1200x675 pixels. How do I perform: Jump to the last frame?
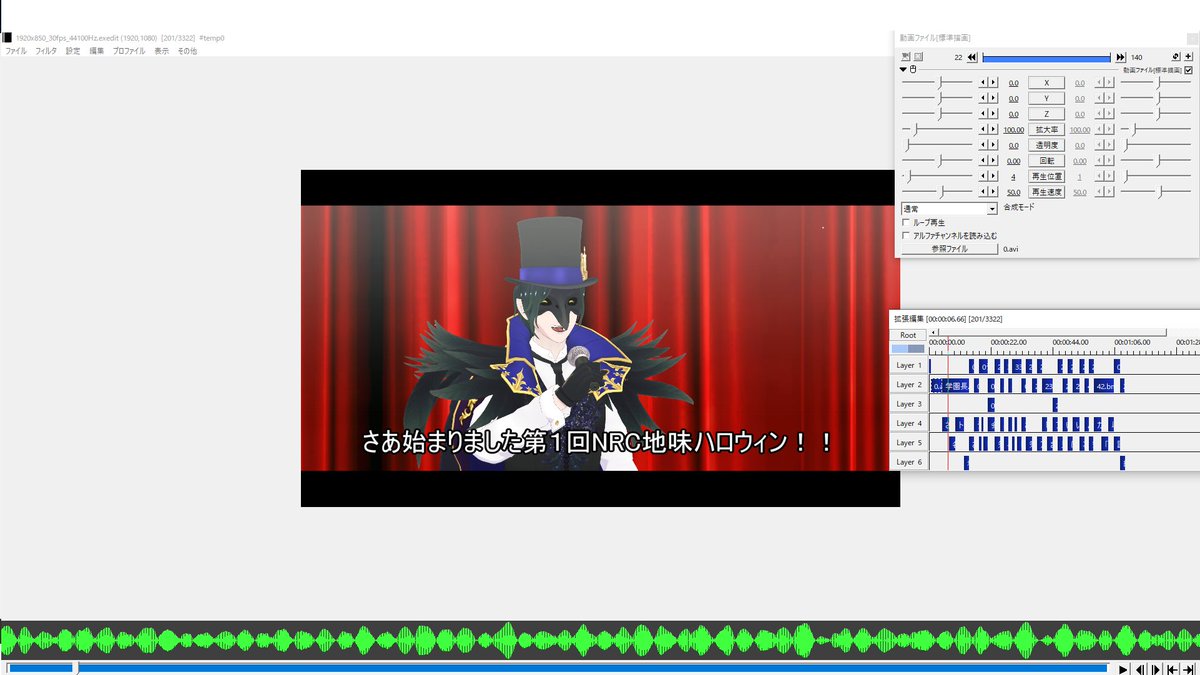click(x=1188, y=670)
